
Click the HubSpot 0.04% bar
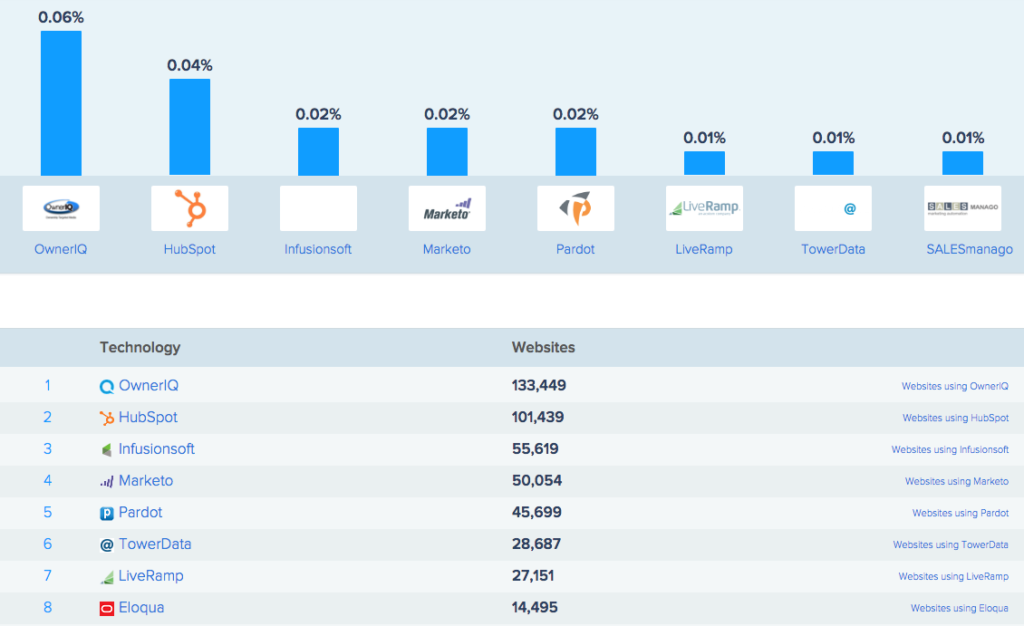(x=190, y=127)
